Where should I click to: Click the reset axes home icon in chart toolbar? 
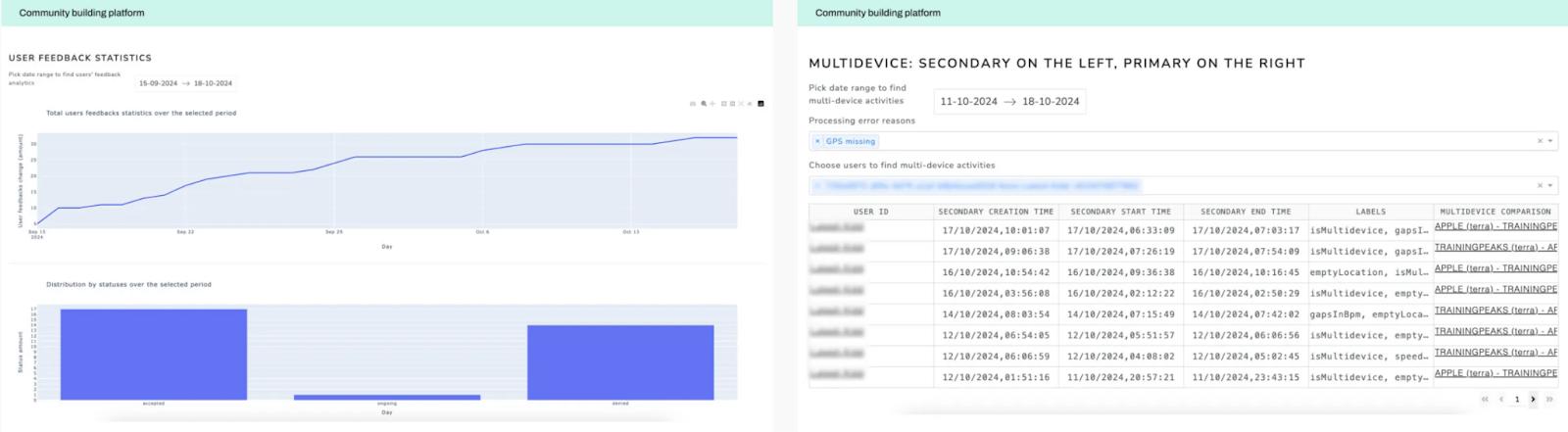click(750, 104)
